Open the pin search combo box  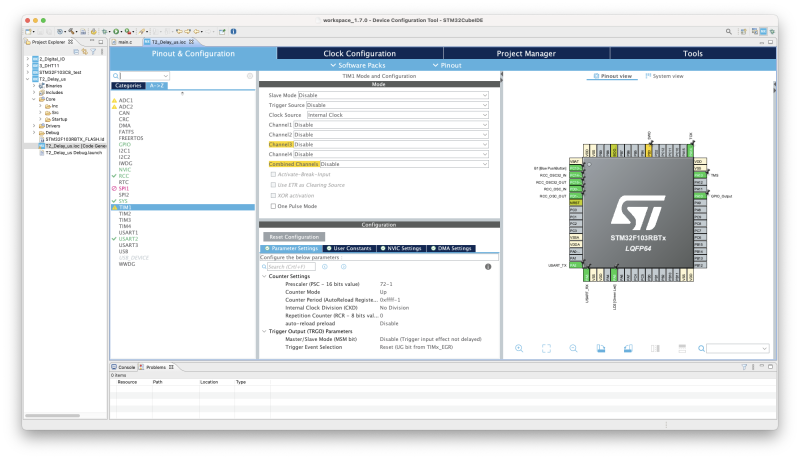(x=738, y=348)
